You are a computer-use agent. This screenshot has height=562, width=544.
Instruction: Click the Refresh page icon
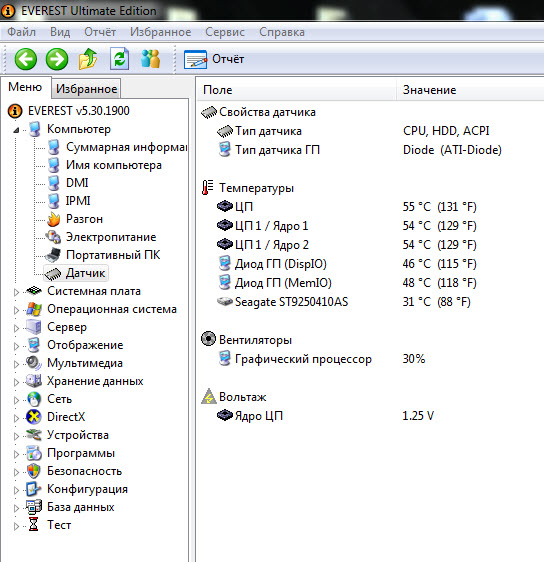click(119, 59)
